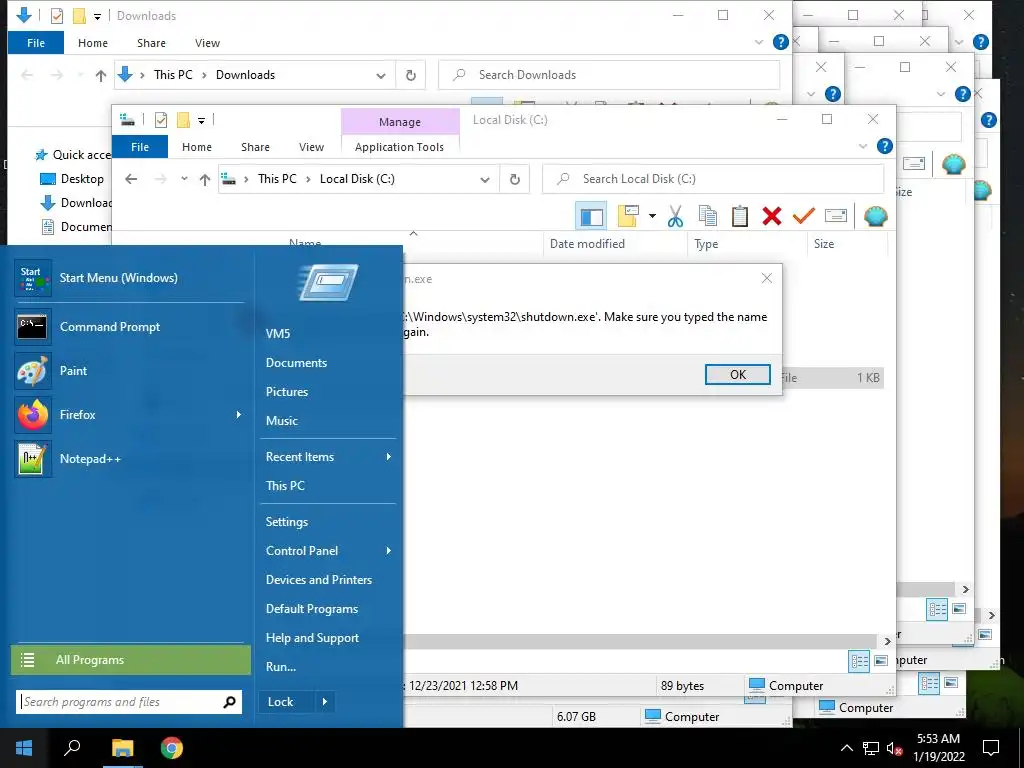Screen dimensions: 1024x768
Task: Click the magnifier icon in Start search box
Action: pos(230,702)
